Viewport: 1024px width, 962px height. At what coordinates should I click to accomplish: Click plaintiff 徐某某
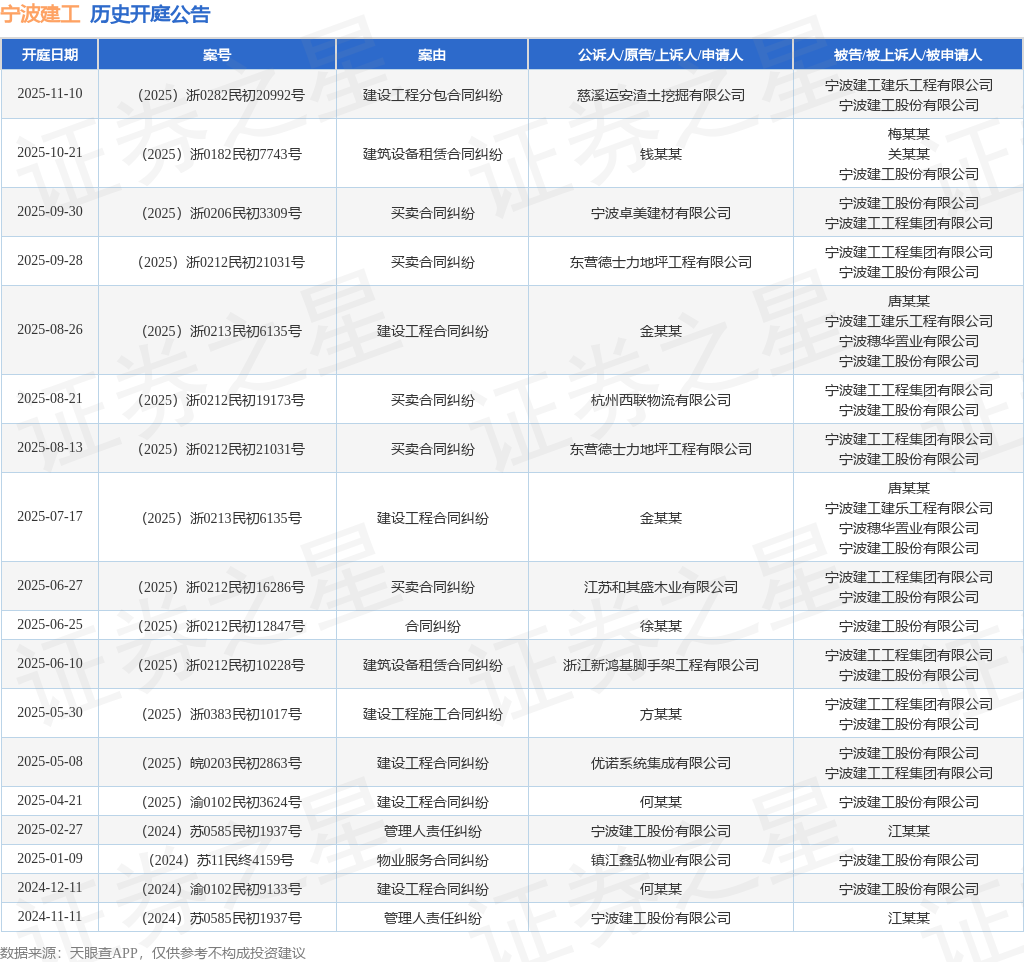[x=661, y=626]
